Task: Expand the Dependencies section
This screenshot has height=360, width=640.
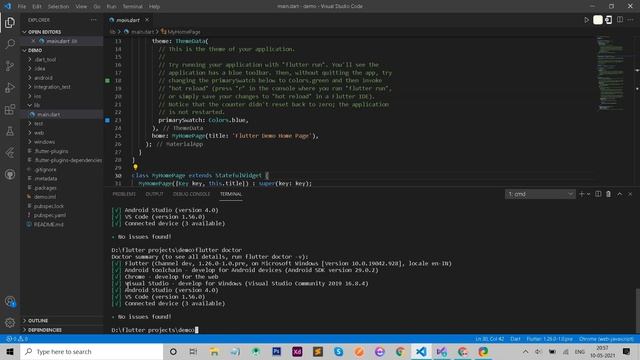Action: point(62,329)
